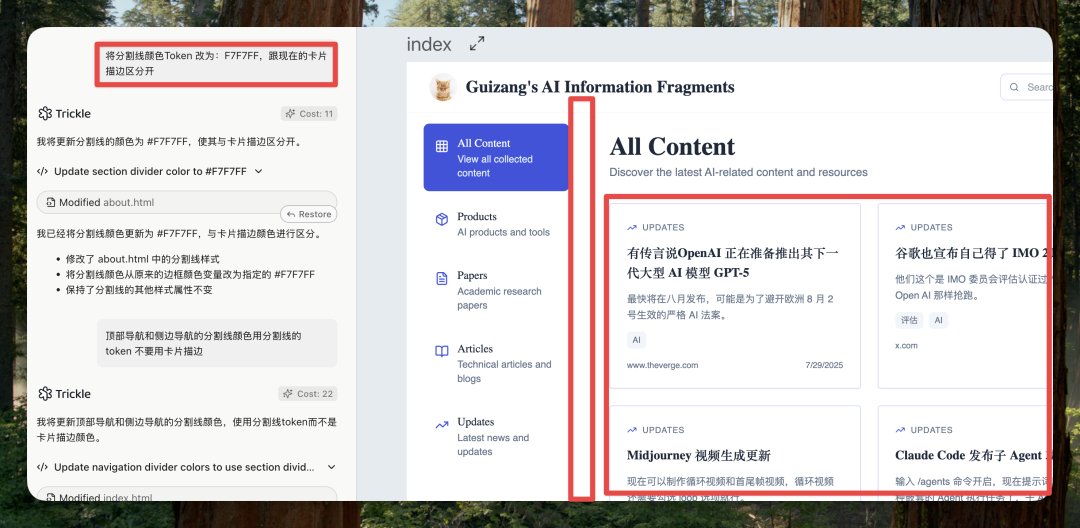This screenshot has width=1080, height=528.
Task: Click the Articles book icon
Action: pyautogui.click(x=442, y=352)
